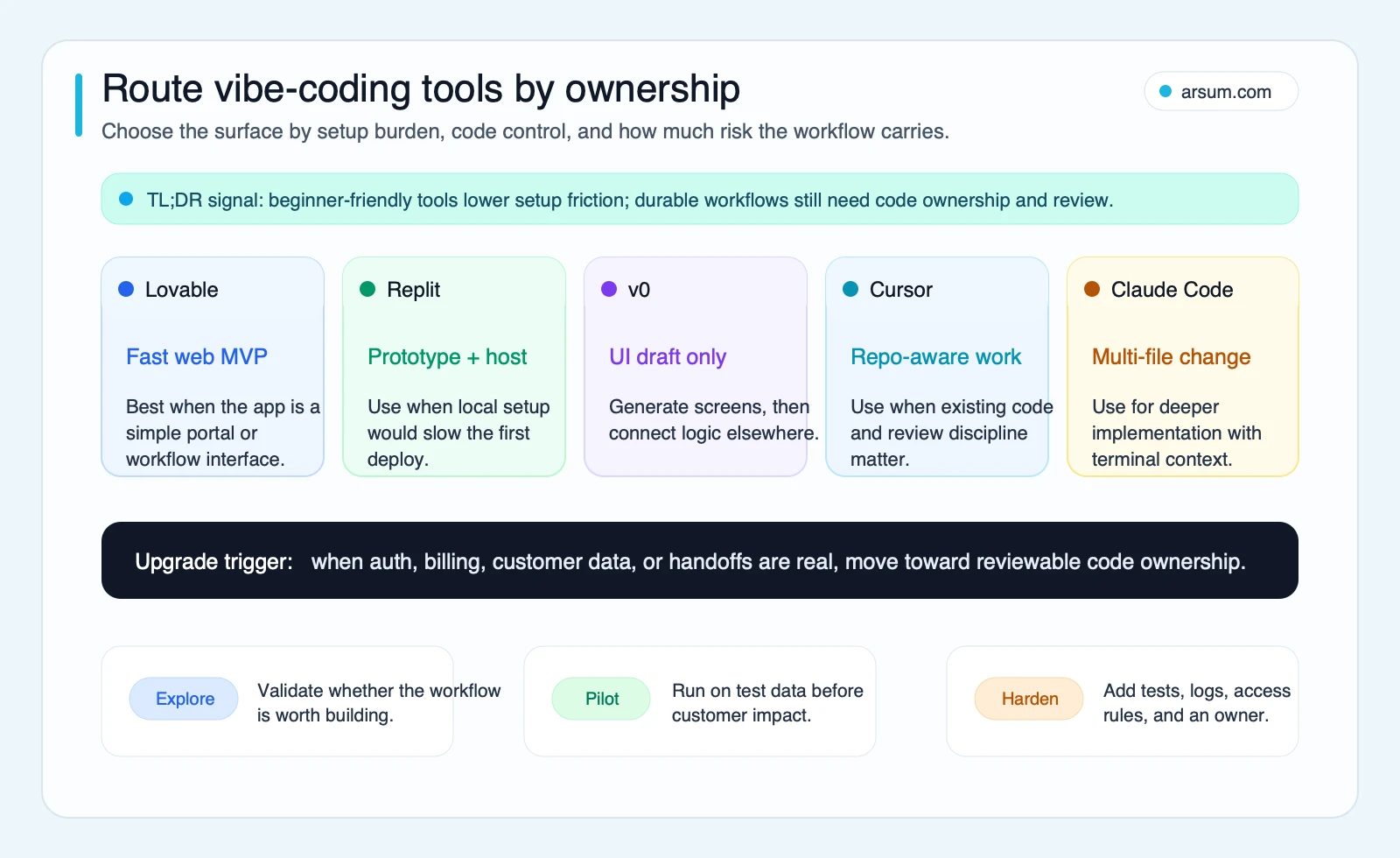The image size is (1400, 858).
Task: Click 'Generate screens, then connect logic' text
Action: [714, 419]
